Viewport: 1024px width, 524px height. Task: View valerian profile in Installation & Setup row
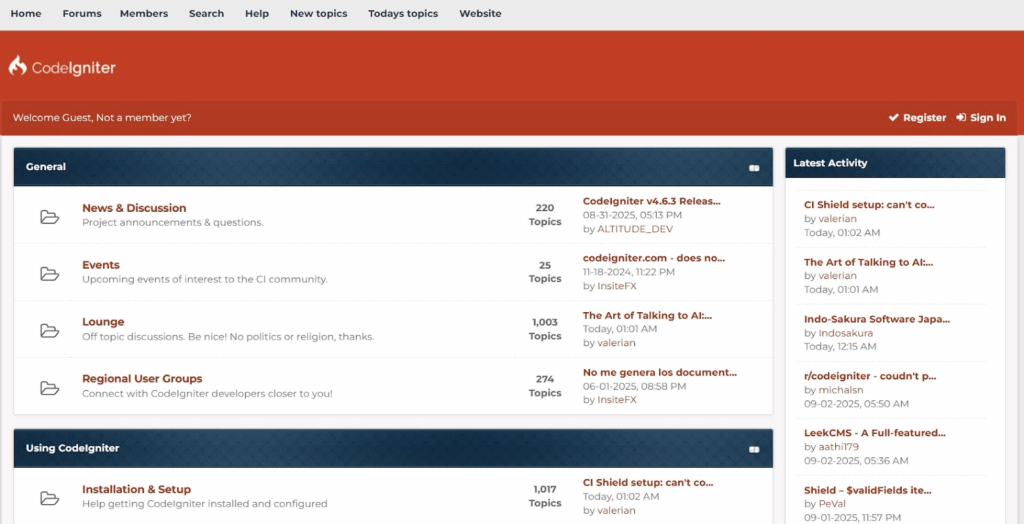click(616, 511)
